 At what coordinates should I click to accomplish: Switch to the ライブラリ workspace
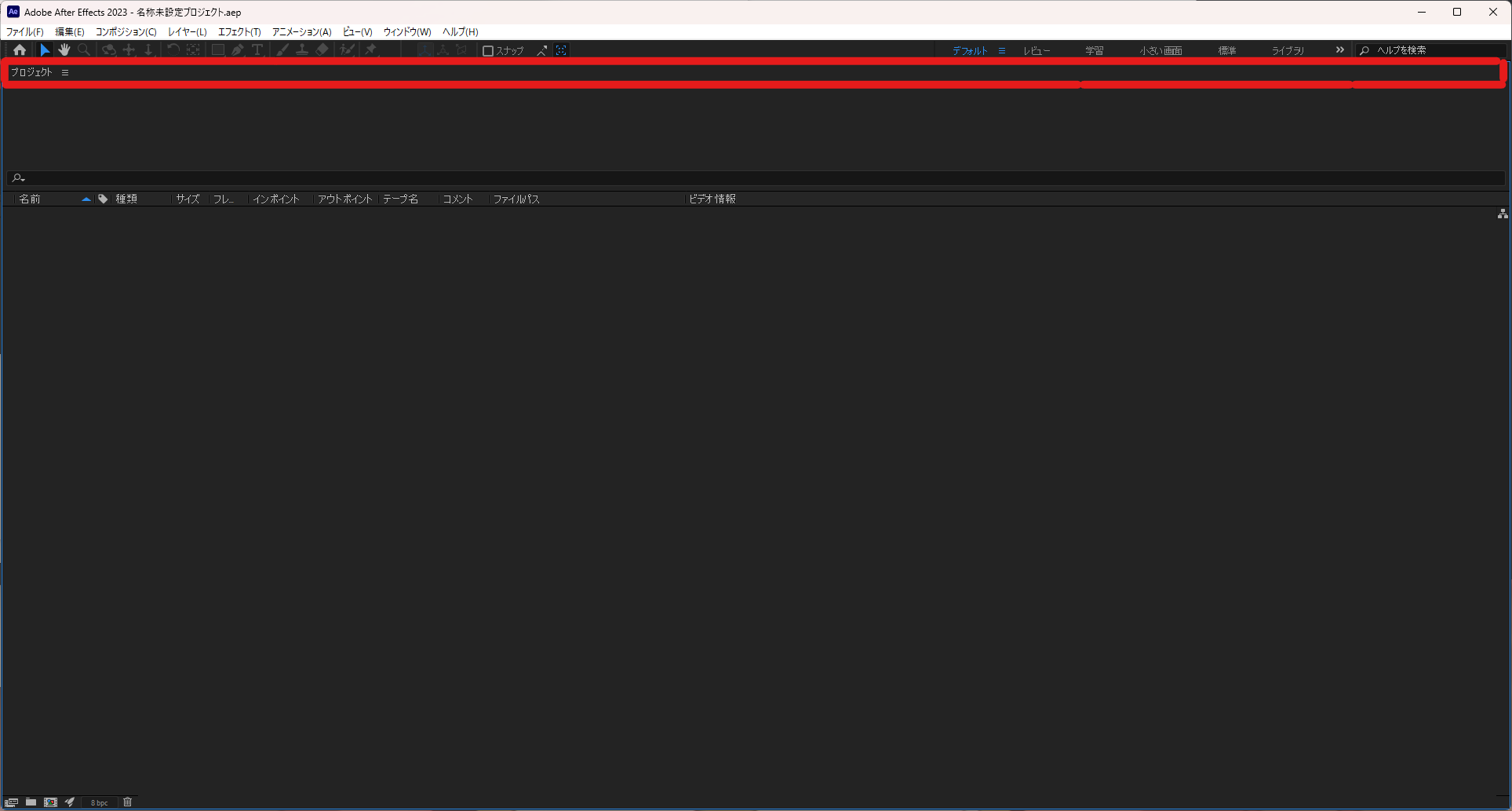pyautogui.click(x=1288, y=51)
